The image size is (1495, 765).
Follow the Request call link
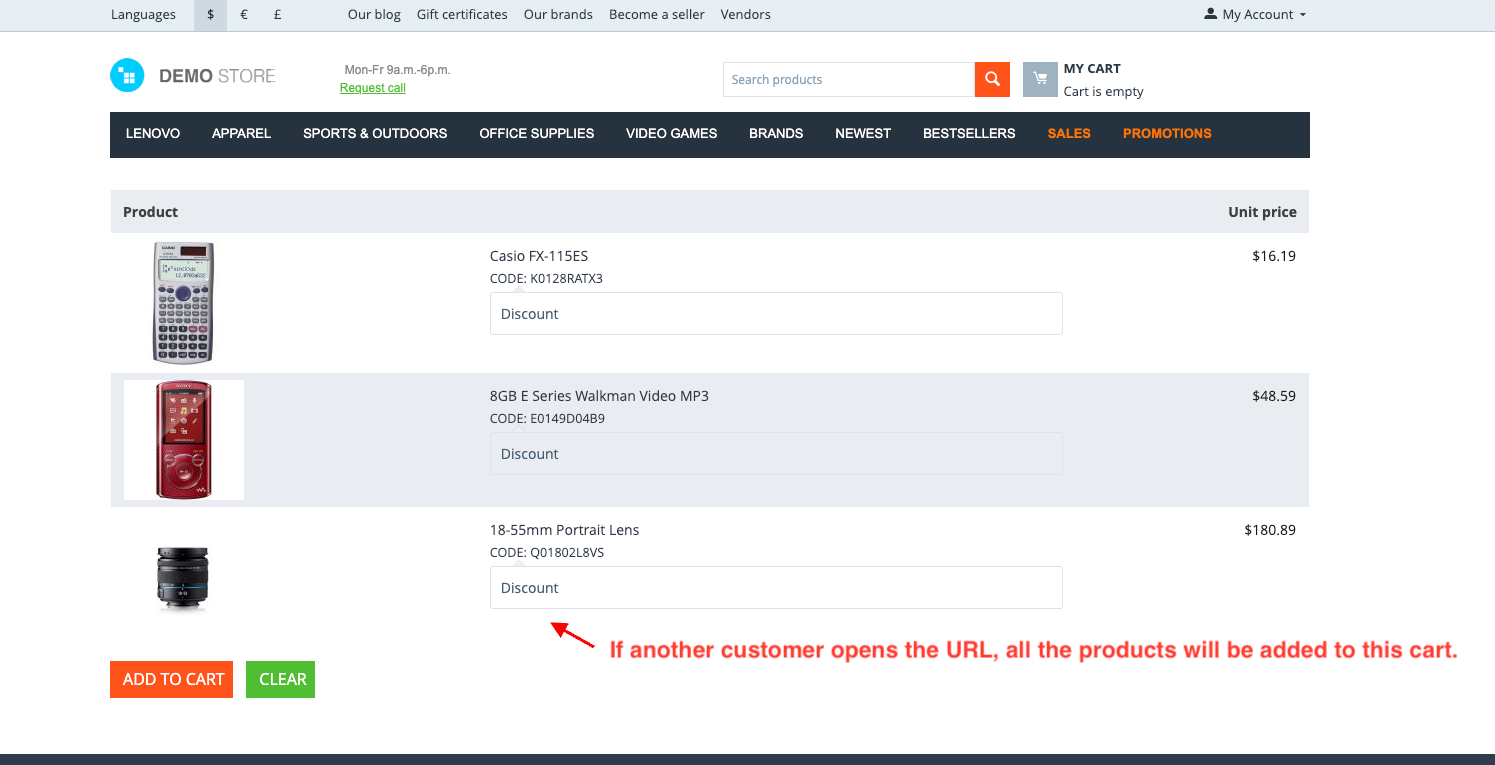(x=372, y=88)
